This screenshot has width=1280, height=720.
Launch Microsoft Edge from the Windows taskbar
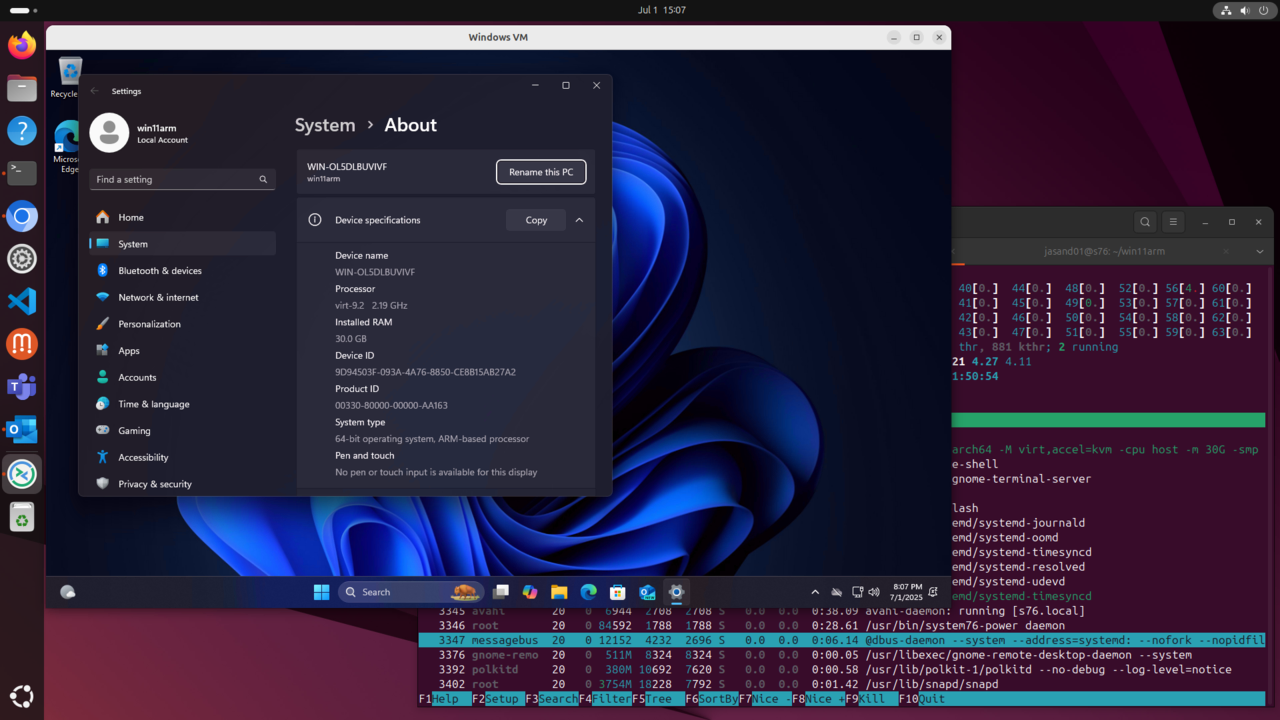pyautogui.click(x=588, y=591)
